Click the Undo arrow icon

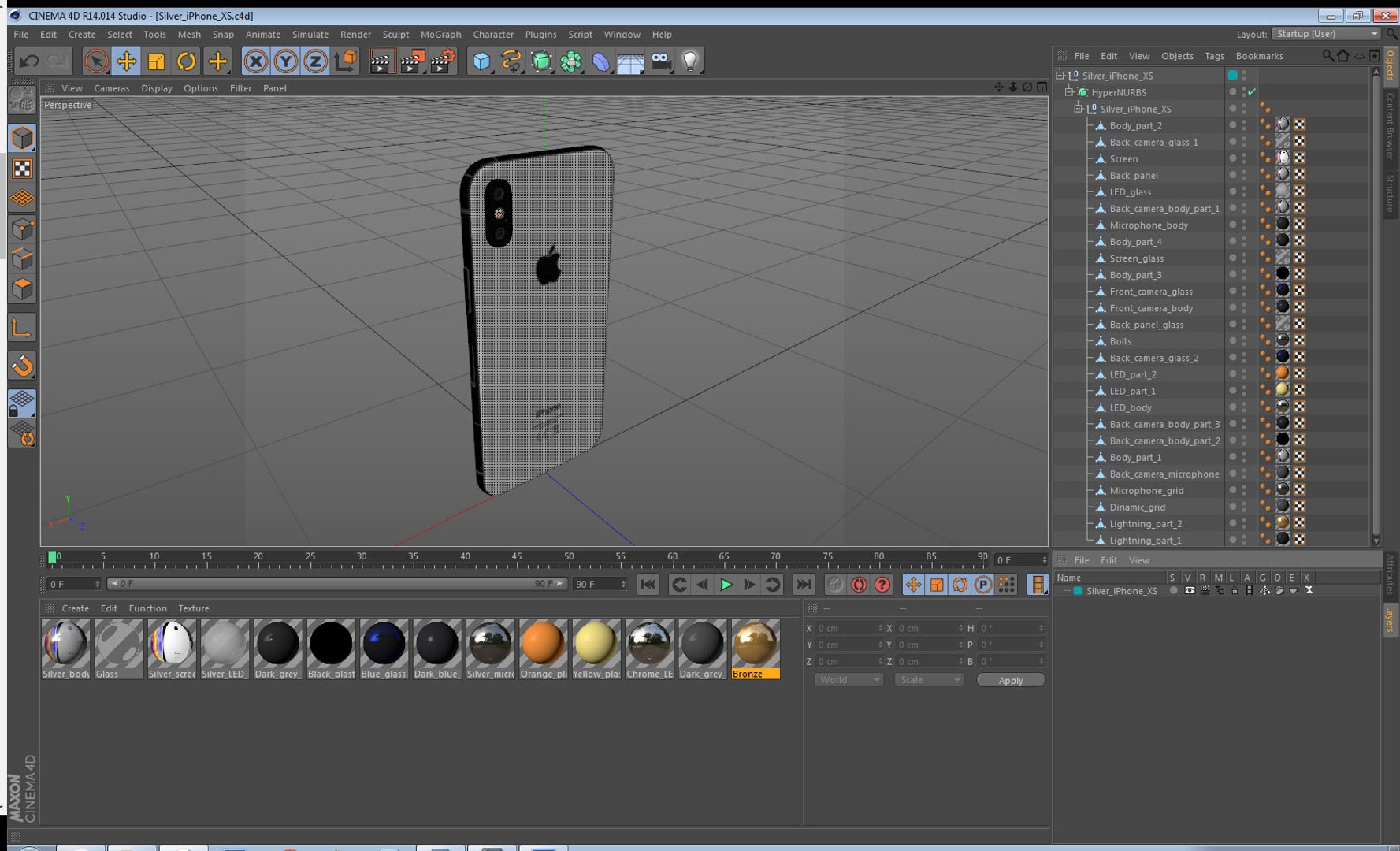(x=29, y=61)
